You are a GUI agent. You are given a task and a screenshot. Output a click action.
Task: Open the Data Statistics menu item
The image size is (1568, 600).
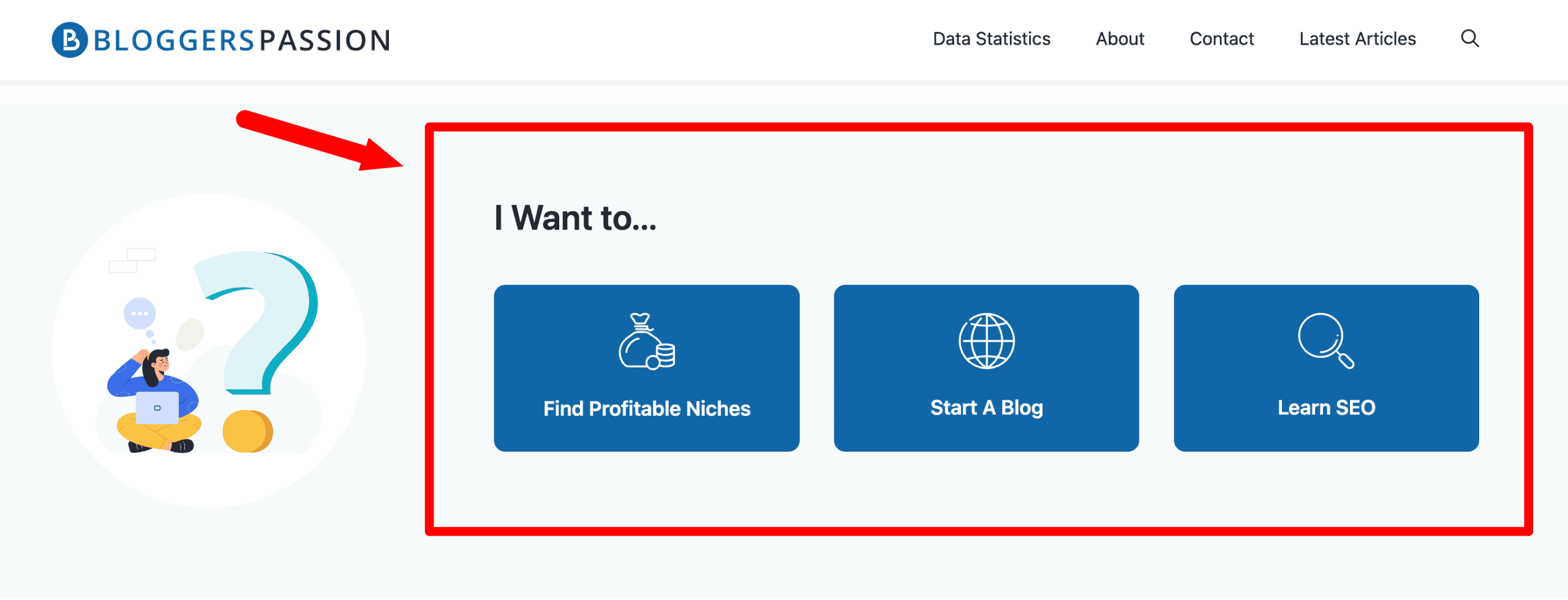[991, 39]
